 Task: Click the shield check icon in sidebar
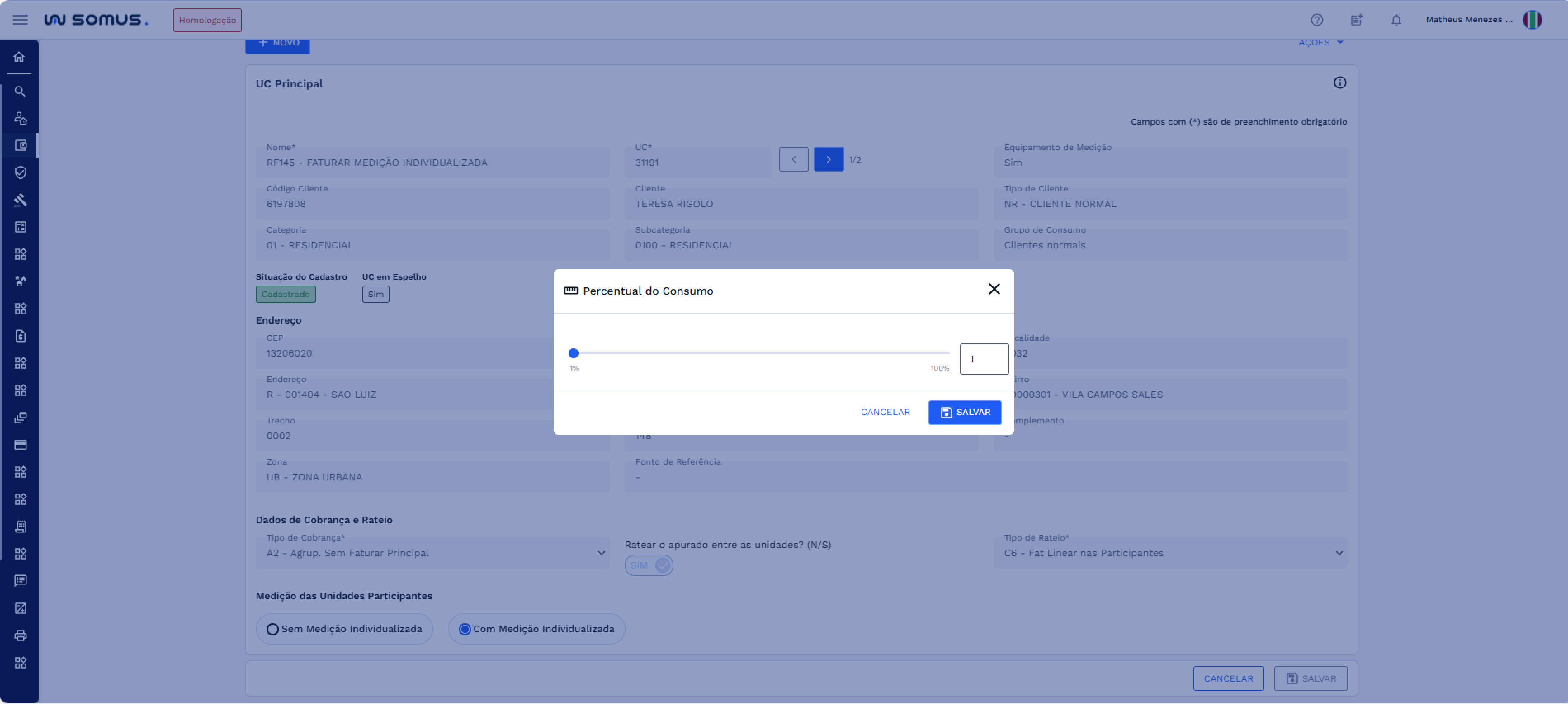20,172
